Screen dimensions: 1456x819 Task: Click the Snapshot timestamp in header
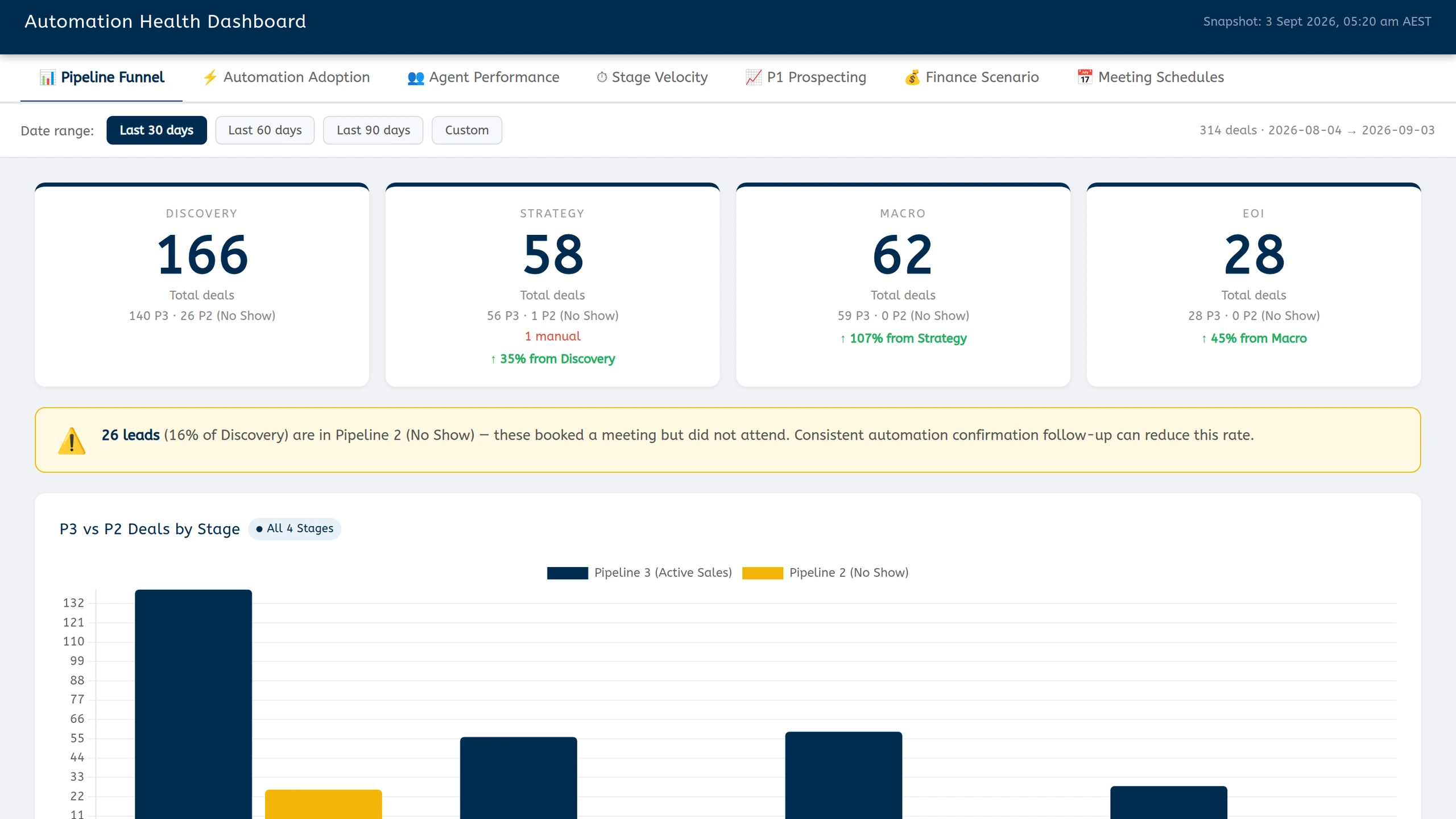point(1317,22)
